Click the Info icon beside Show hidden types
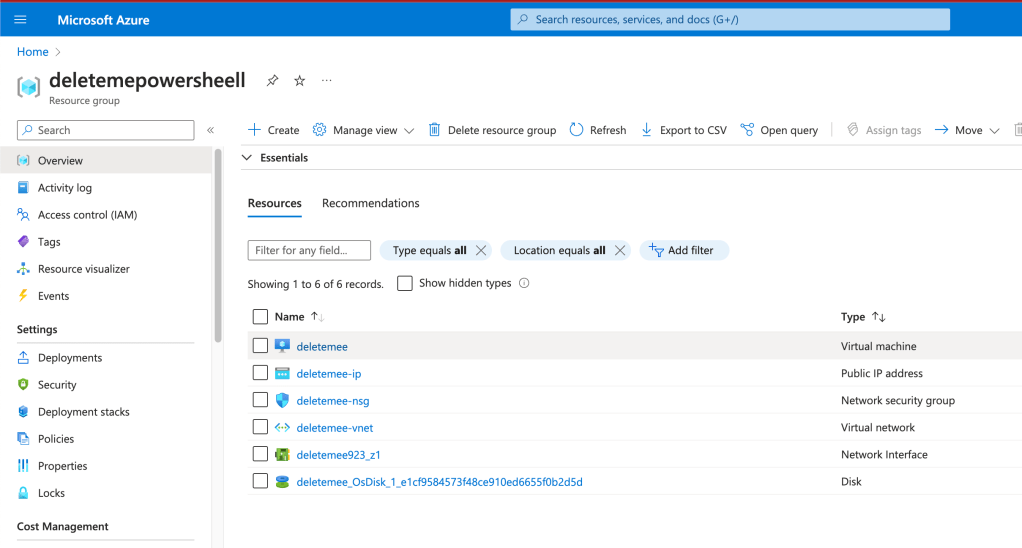Screen dimensions: 1022x548 point(524,283)
